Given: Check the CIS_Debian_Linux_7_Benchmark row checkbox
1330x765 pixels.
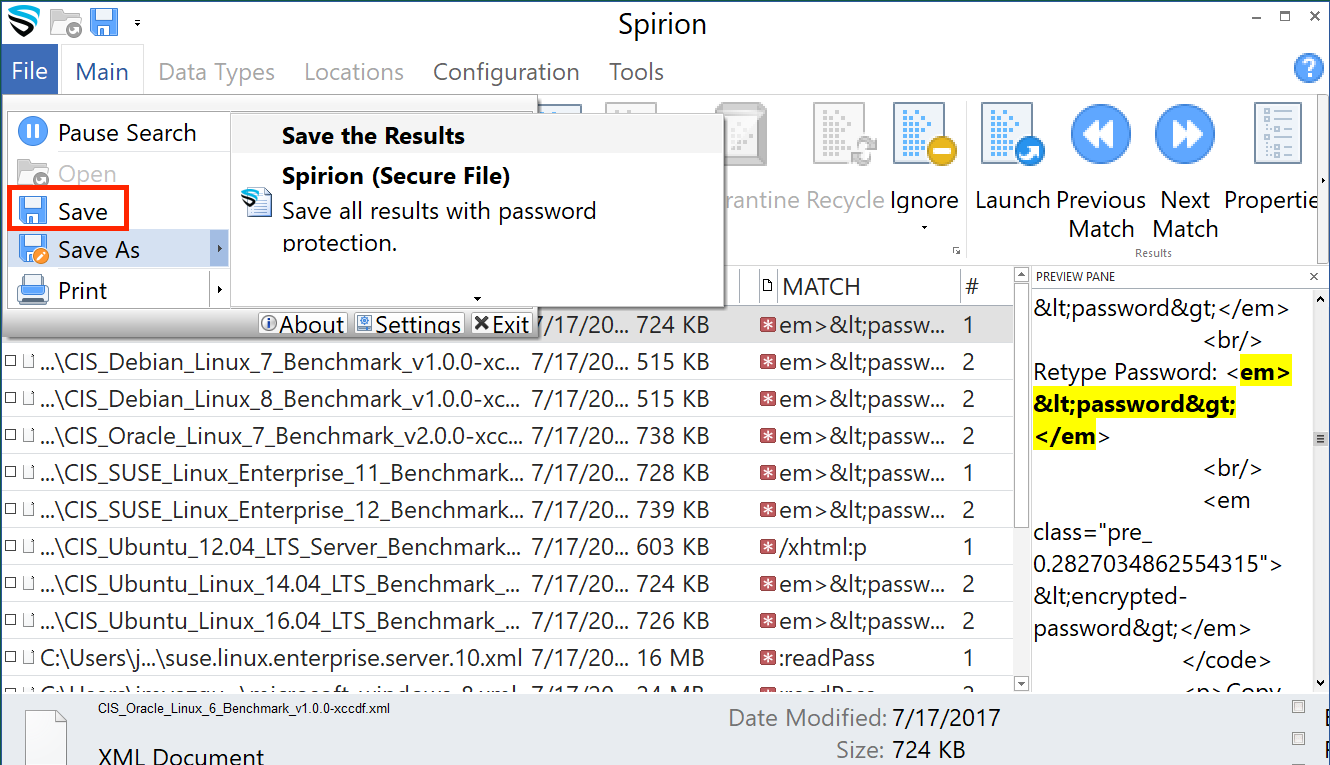Looking at the screenshot, I should click(10, 362).
